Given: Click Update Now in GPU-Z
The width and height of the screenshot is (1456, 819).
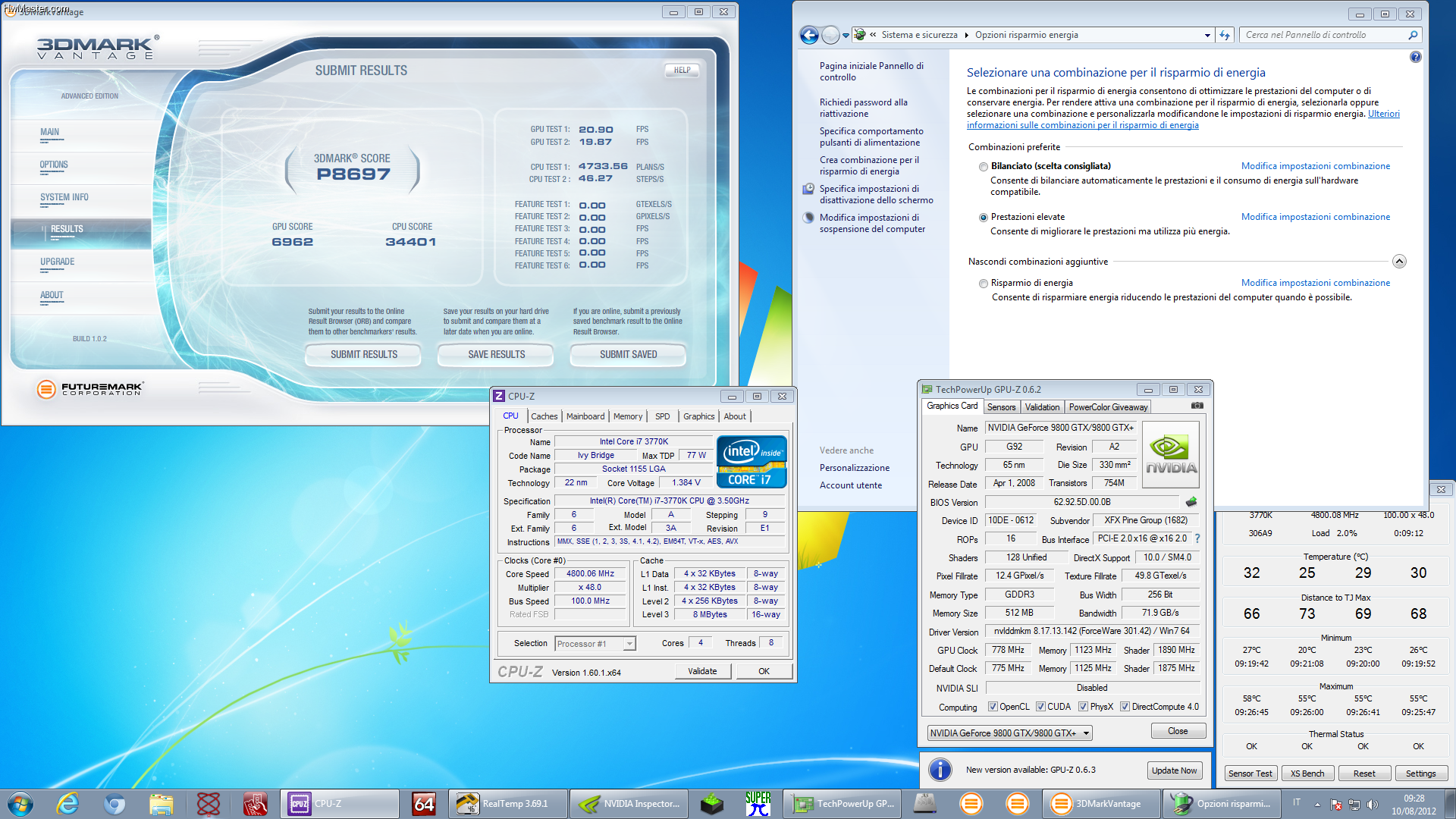Looking at the screenshot, I should point(1174,770).
